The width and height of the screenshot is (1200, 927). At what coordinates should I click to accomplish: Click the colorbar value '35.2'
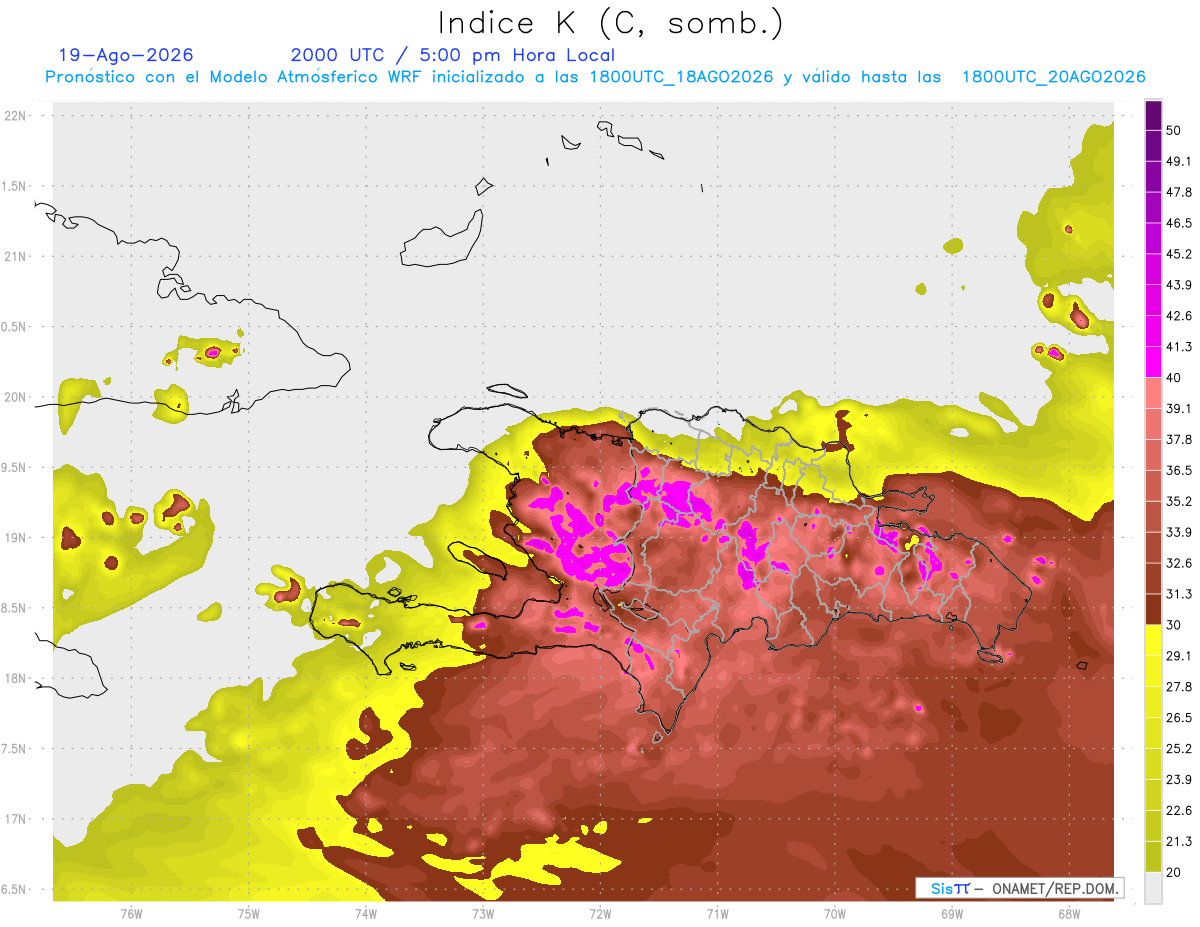[1179, 502]
